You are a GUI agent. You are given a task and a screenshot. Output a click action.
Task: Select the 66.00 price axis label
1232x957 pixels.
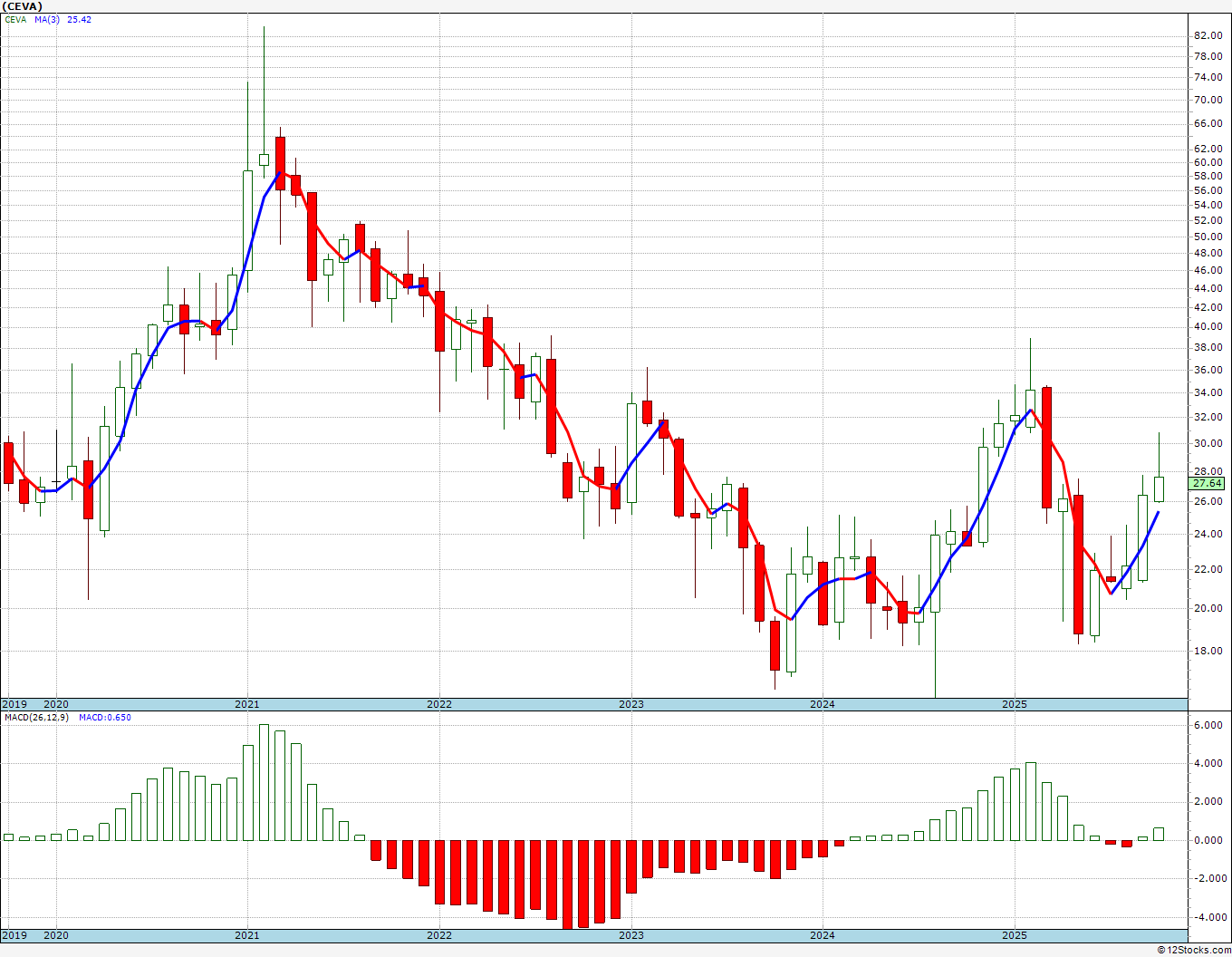[x=1208, y=123]
